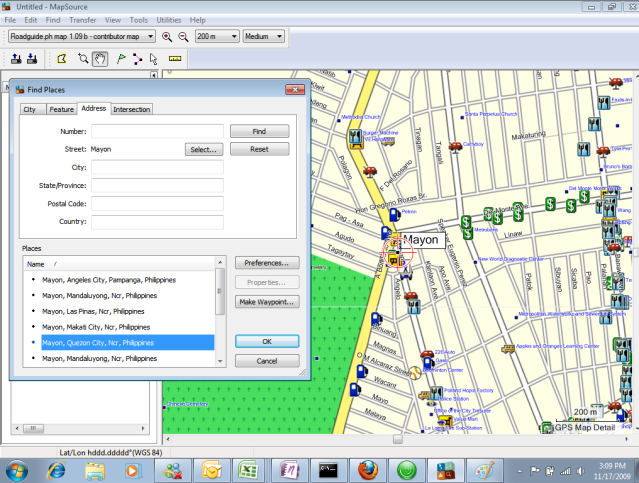Click the Select... street button
The height and width of the screenshot is (483, 639).
(204, 150)
